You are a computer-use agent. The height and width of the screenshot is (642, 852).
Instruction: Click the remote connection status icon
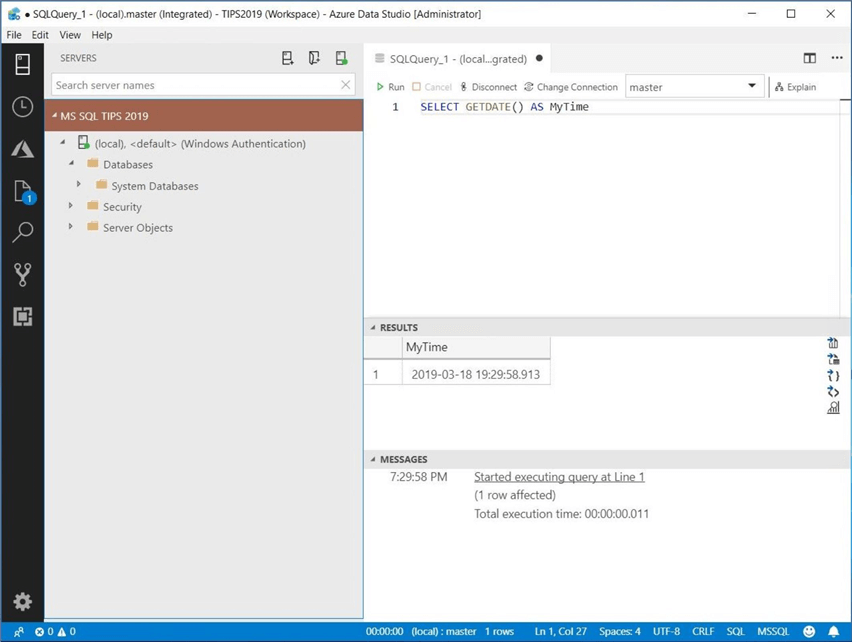click(19, 632)
